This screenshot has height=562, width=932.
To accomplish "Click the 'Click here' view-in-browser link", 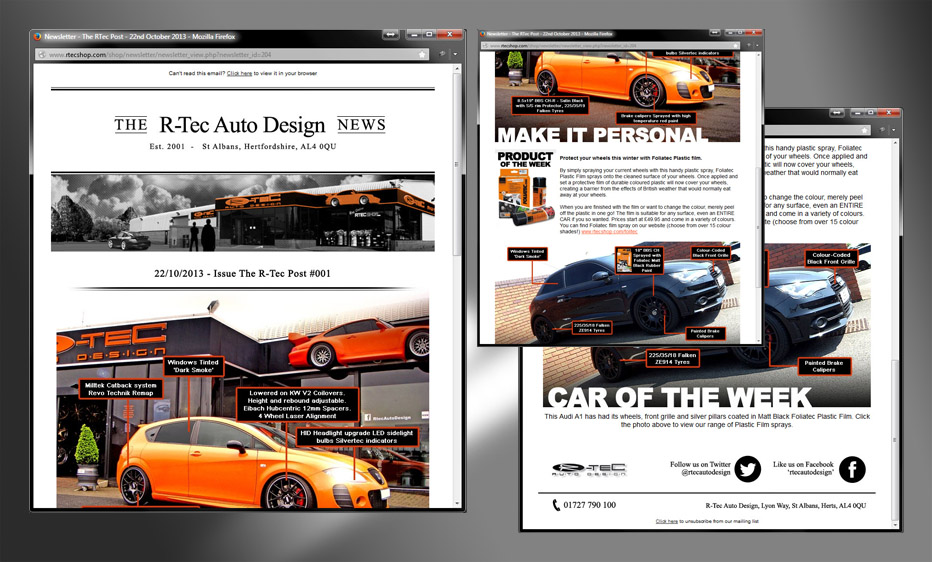I will pyautogui.click(x=240, y=74).
